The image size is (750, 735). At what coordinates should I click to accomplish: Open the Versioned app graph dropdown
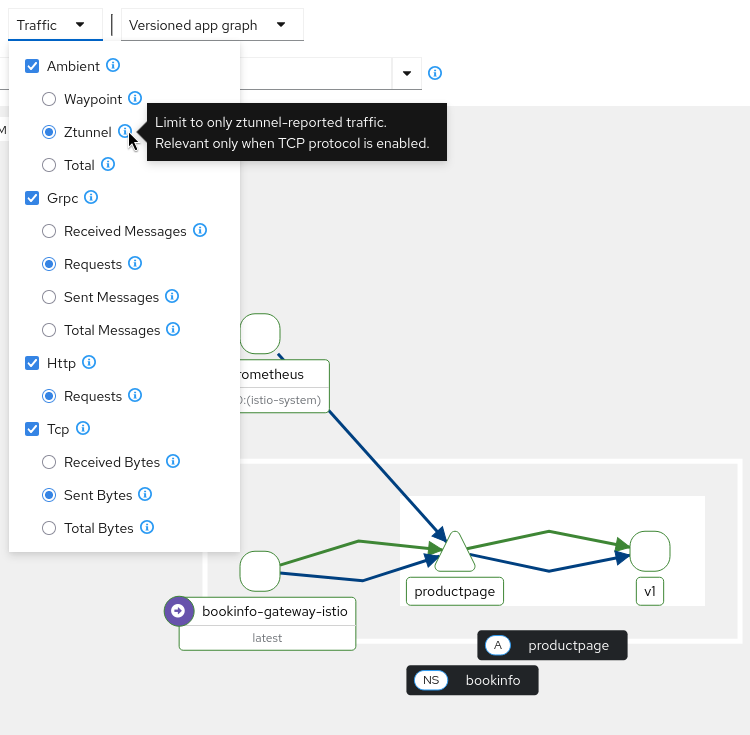(211, 25)
